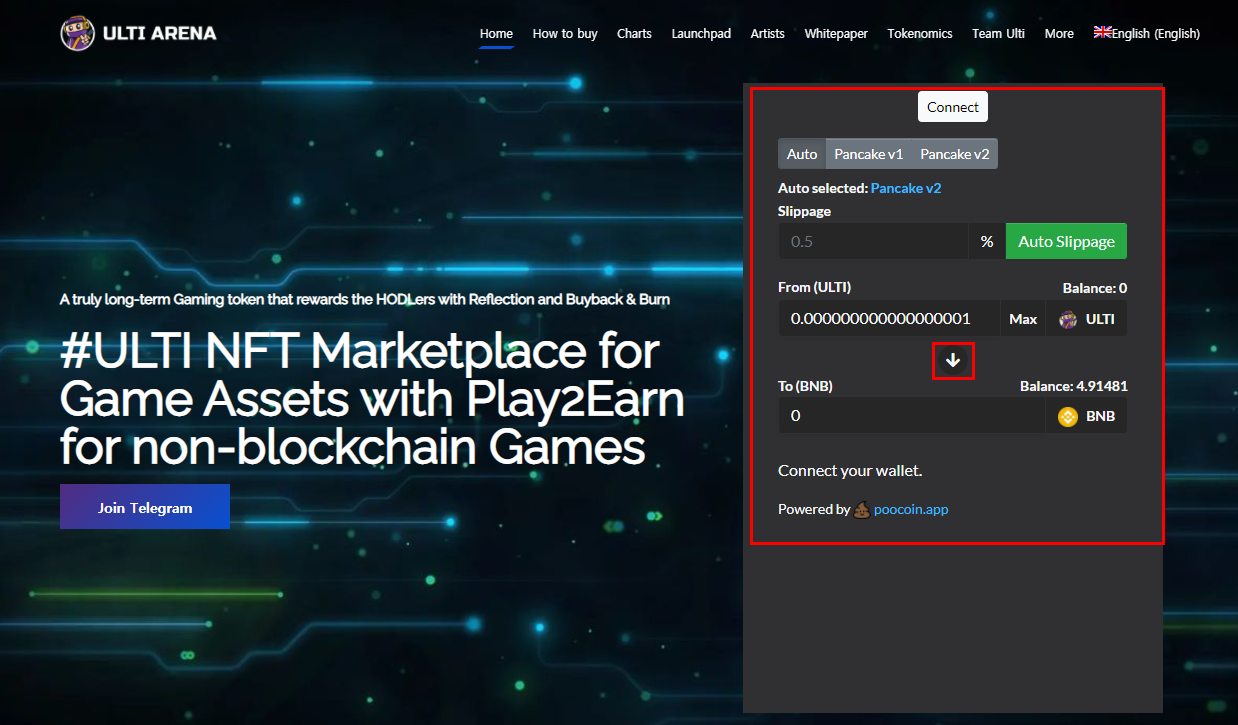Click the BNB token selector button
The image size is (1238, 725).
coord(1086,416)
